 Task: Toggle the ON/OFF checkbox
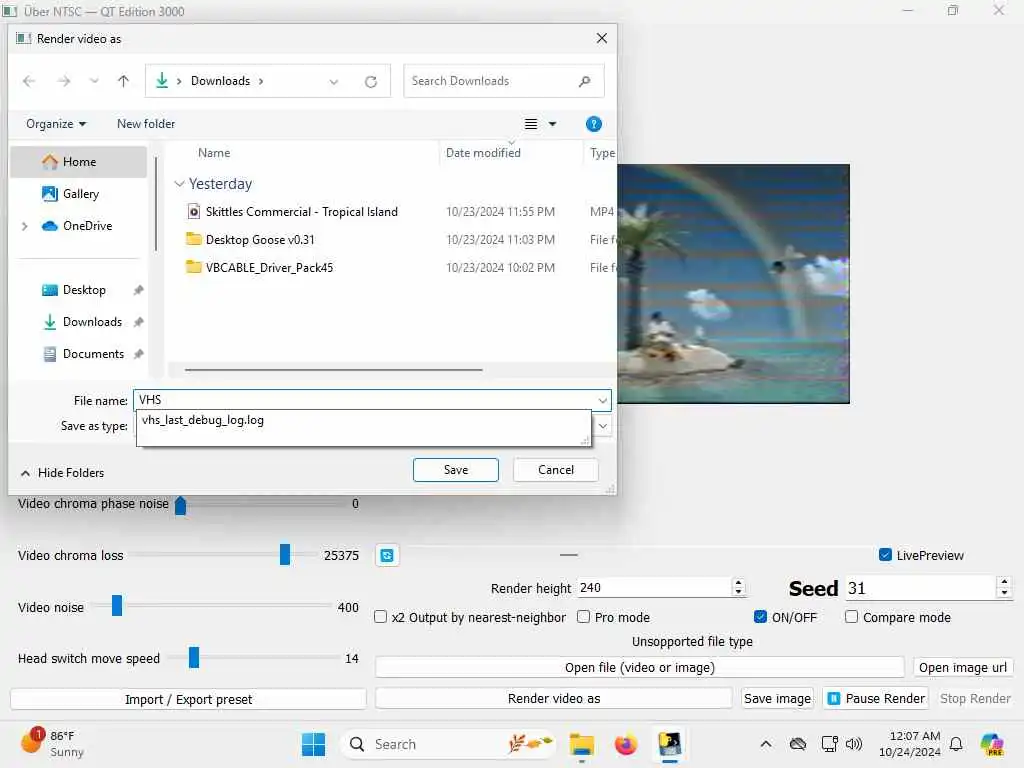(x=760, y=617)
